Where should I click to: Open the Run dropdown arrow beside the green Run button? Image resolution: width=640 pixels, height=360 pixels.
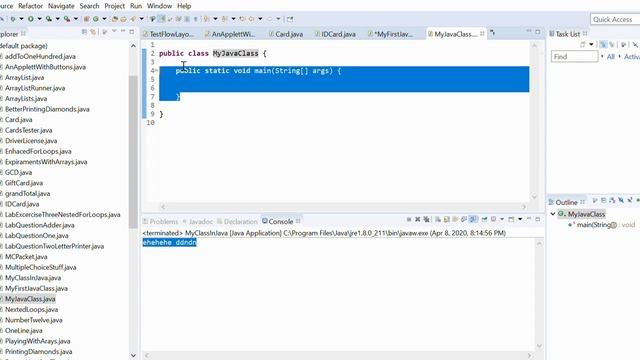(x=39, y=19)
